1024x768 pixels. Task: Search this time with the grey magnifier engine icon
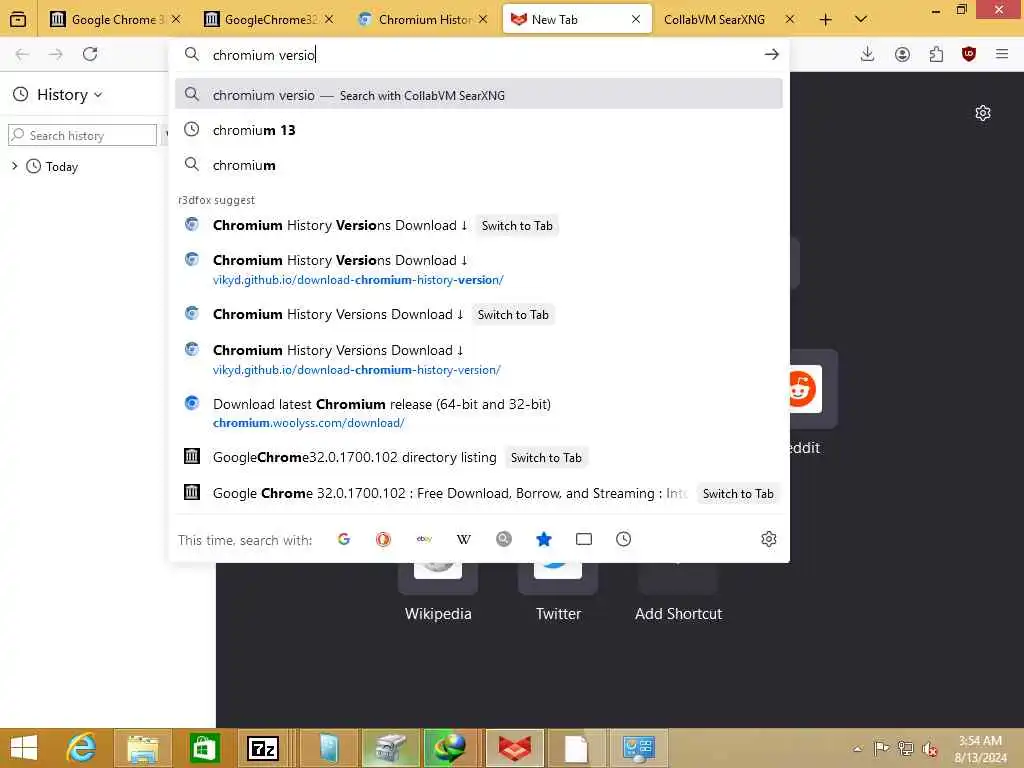coord(504,539)
